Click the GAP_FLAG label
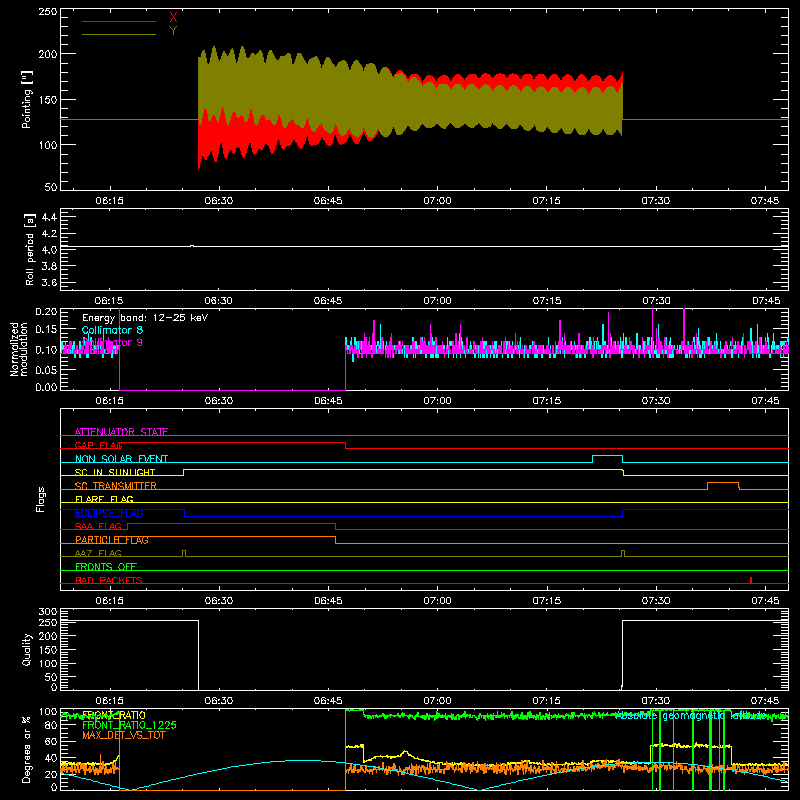Image resolution: width=800 pixels, height=800 pixels. 99,445
